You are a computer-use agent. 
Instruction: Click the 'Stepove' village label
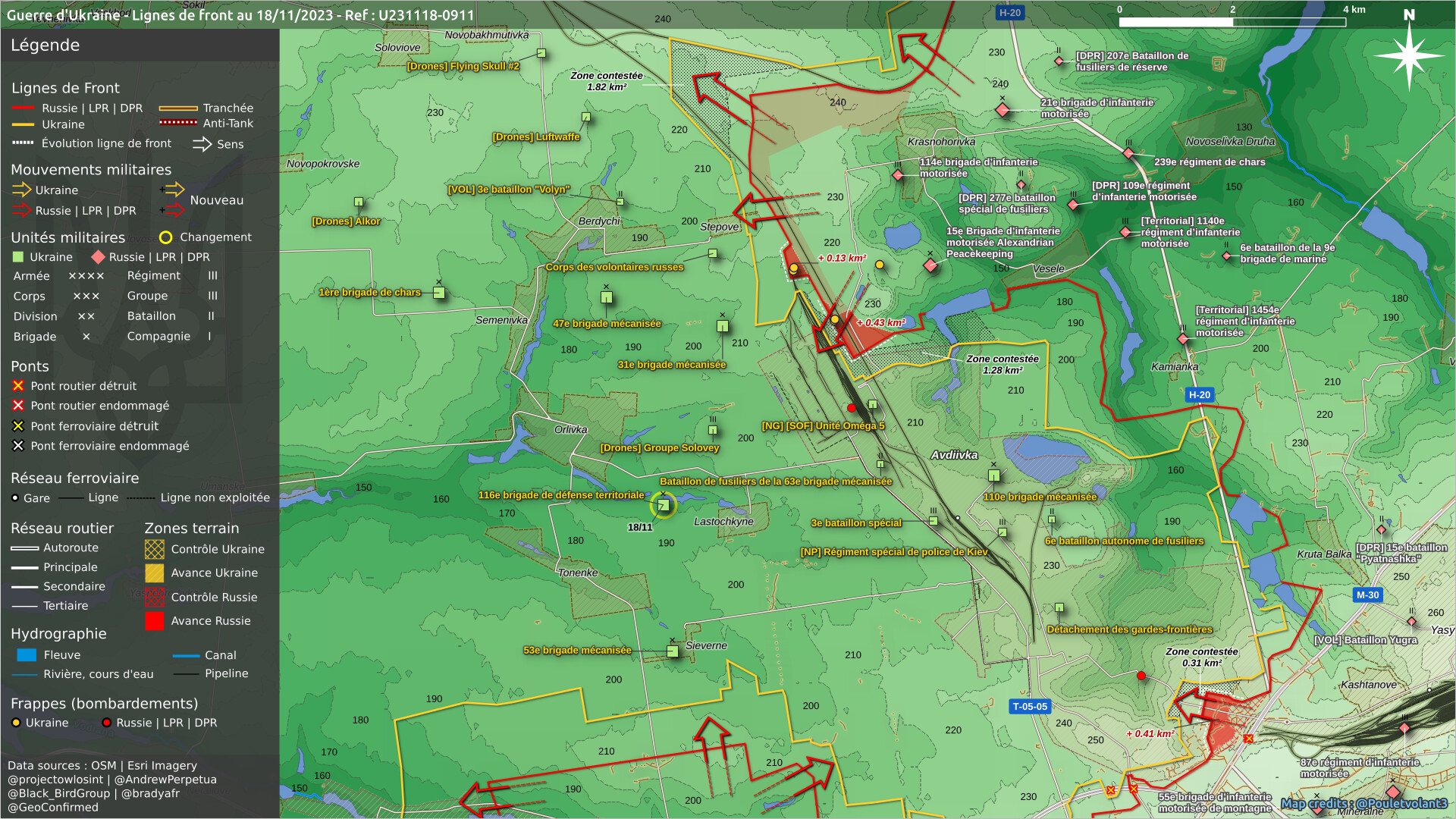[719, 227]
